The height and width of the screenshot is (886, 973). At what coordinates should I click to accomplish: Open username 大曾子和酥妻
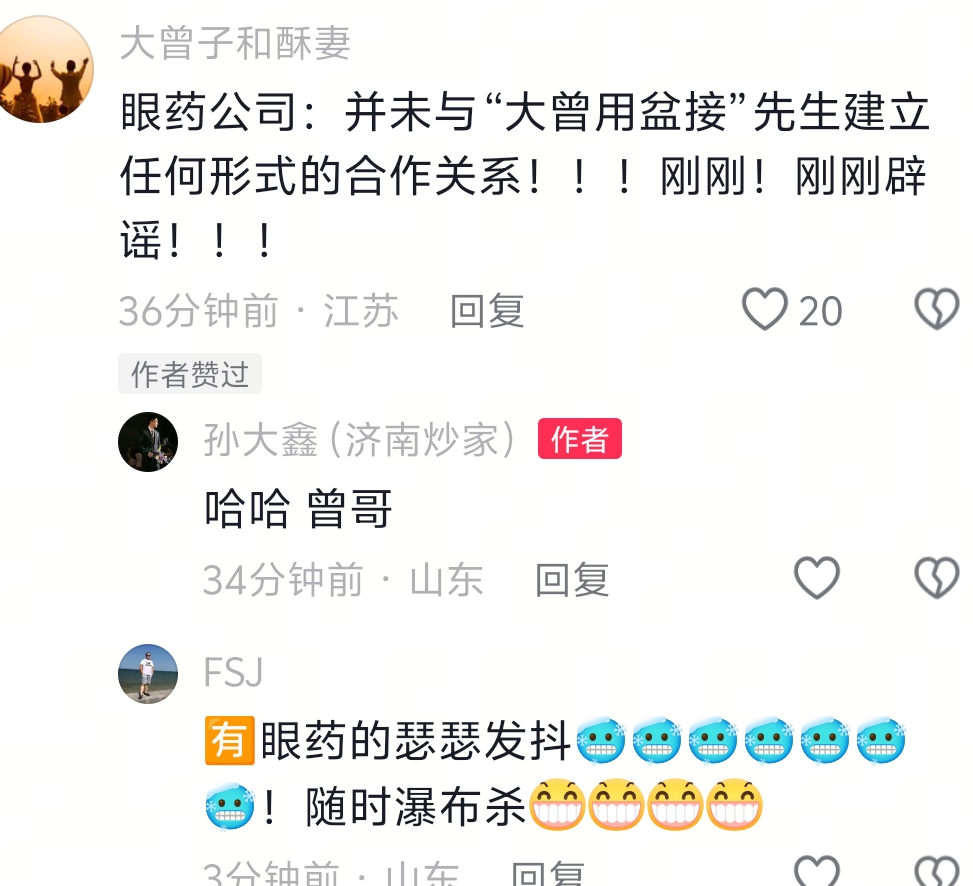pos(235,43)
